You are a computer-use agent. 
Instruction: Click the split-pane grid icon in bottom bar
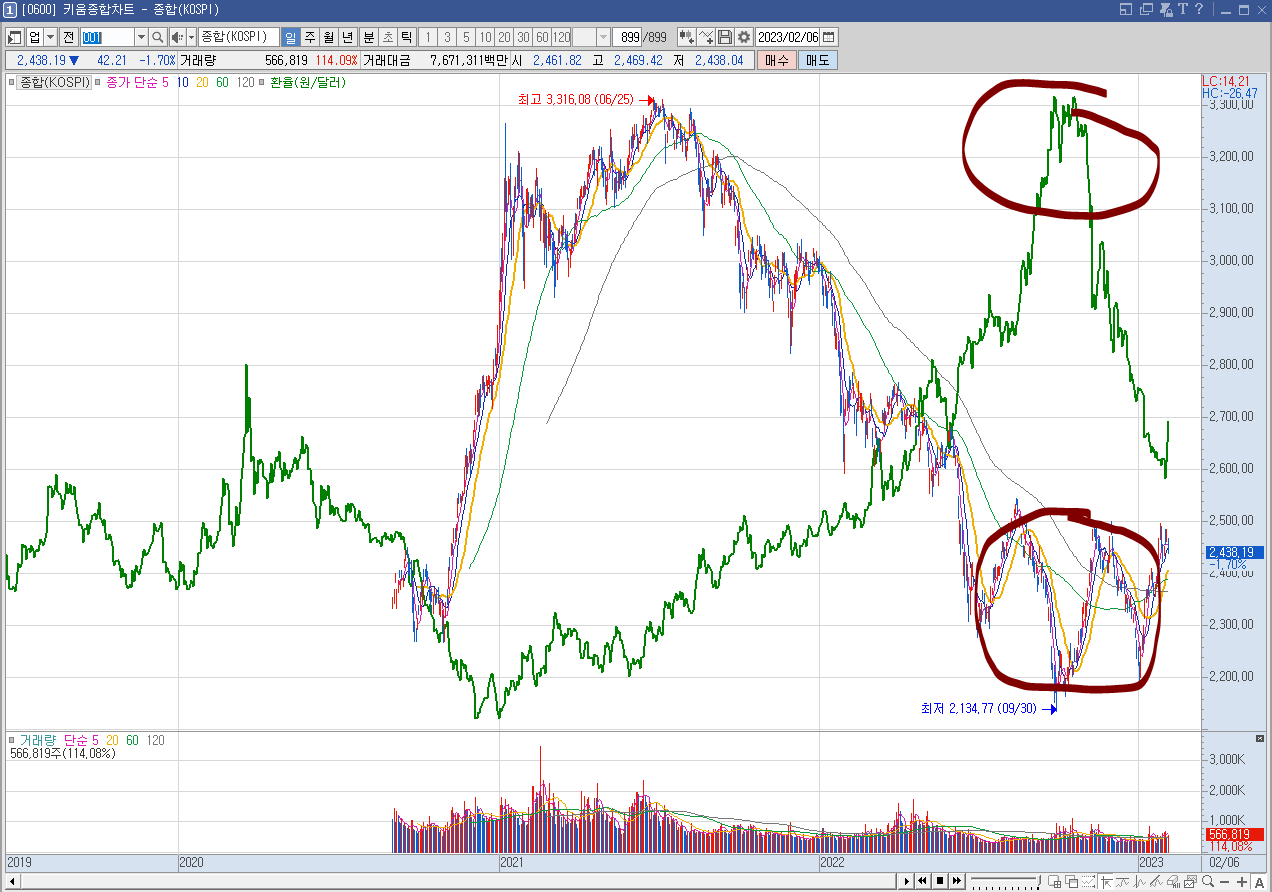(x=1054, y=881)
